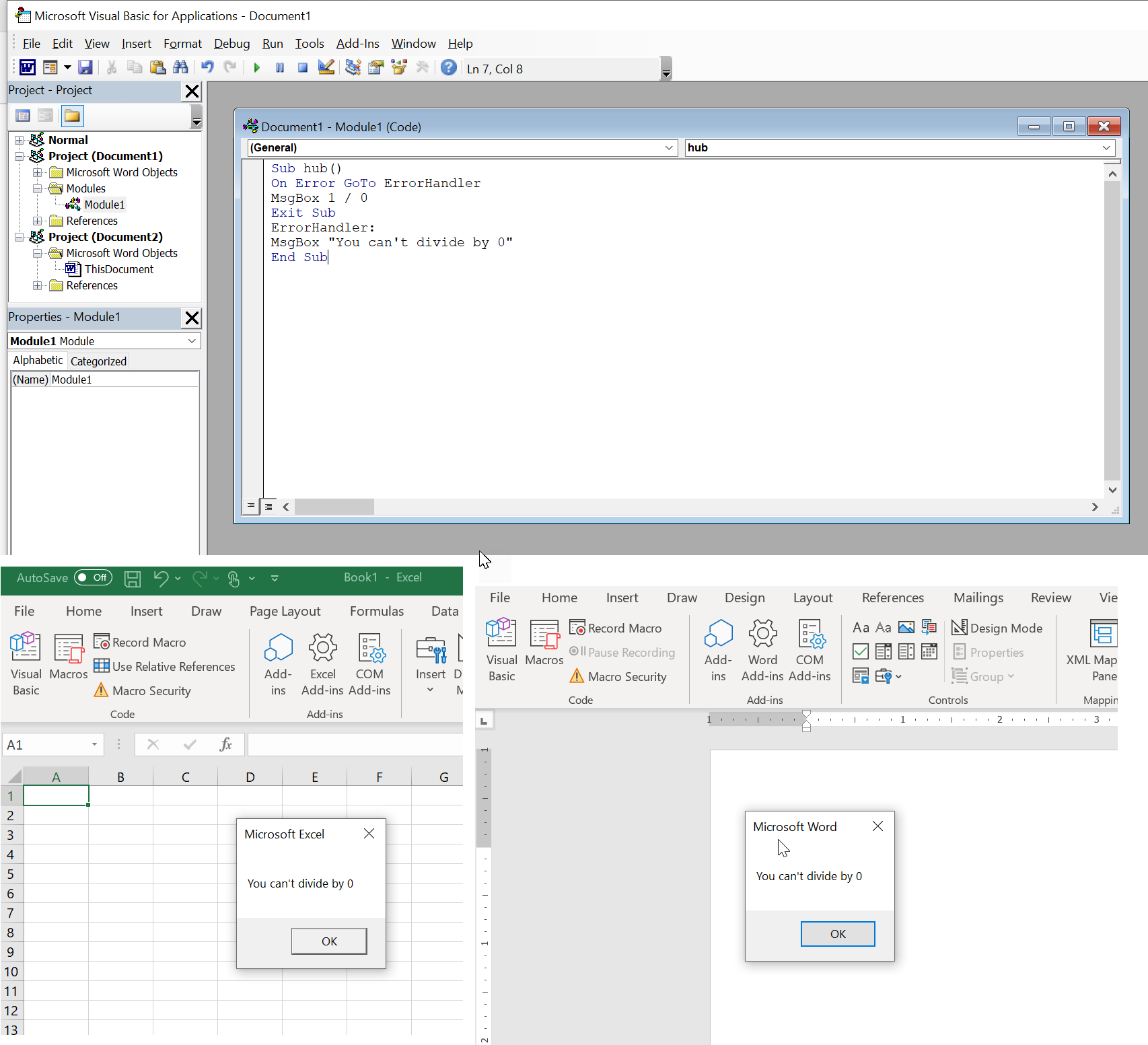This screenshot has height=1045, width=1148.
Task: Open Macros in the Word ribbon
Action: [544, 643]
